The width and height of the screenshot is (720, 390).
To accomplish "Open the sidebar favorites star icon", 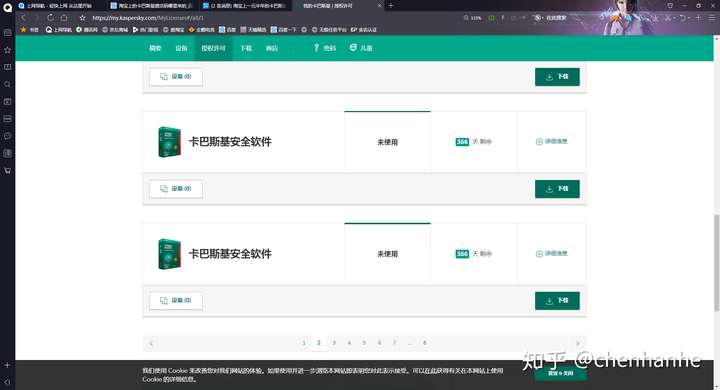I will coord(7,50).
